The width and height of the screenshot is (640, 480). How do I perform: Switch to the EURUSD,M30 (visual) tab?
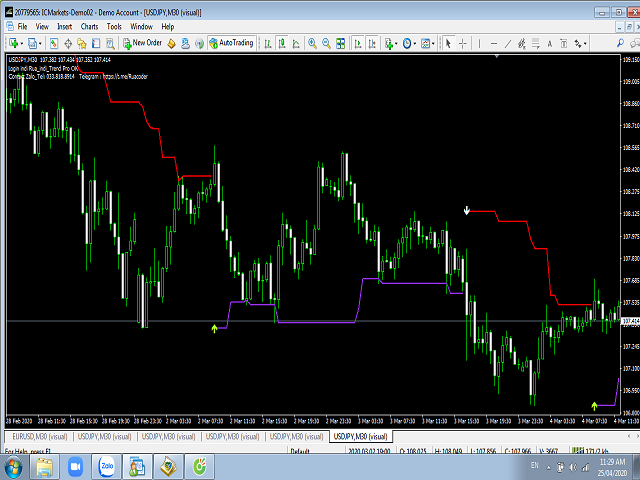(x=40, y=436)
